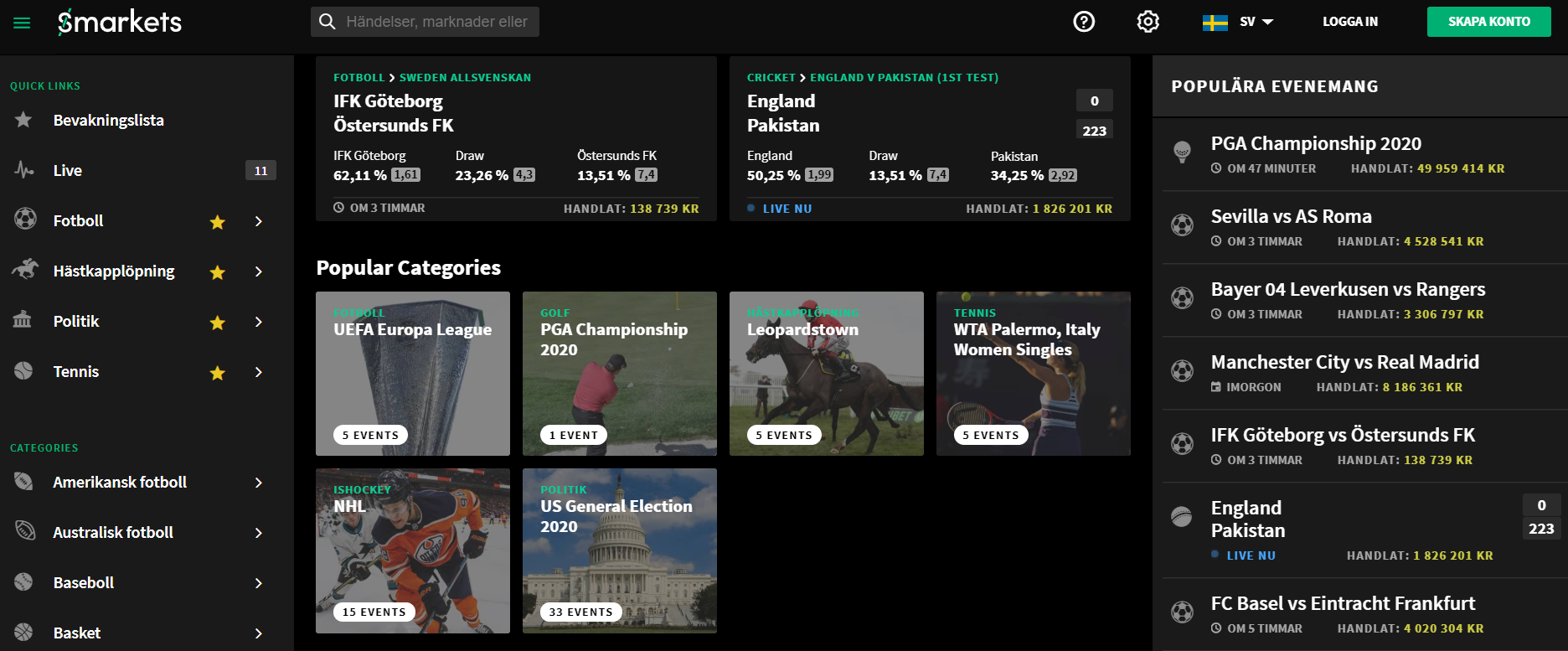Click the SKAPA KONTO button

pyautogui.click(x=1489, y=22)
